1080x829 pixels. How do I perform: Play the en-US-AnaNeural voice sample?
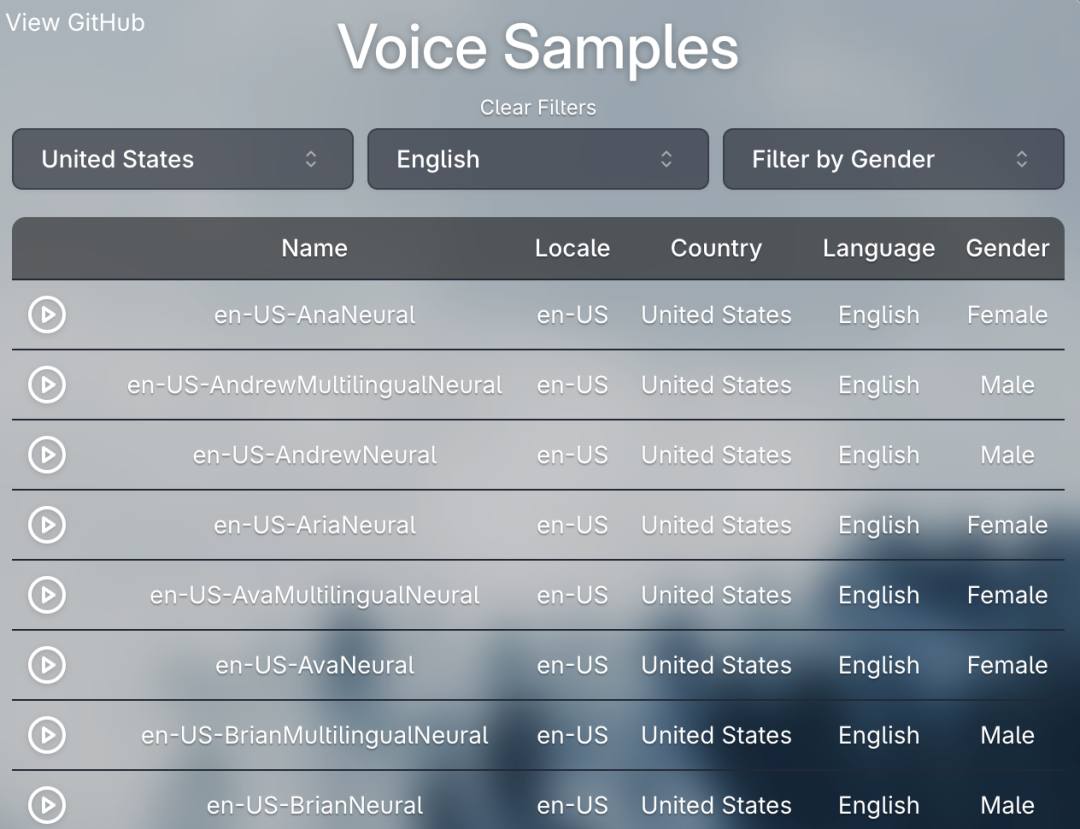(x=46, y=315)
